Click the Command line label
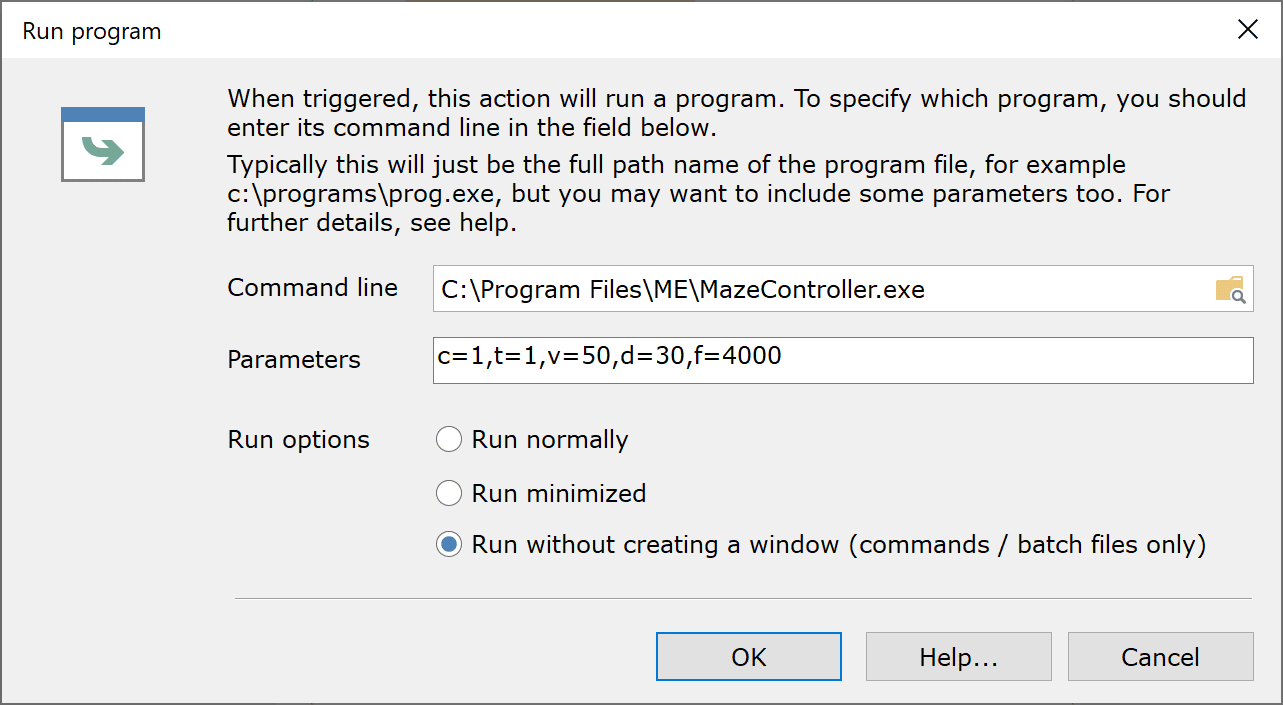Viewport: 1283px width, 705px height. tap(313, 288)
